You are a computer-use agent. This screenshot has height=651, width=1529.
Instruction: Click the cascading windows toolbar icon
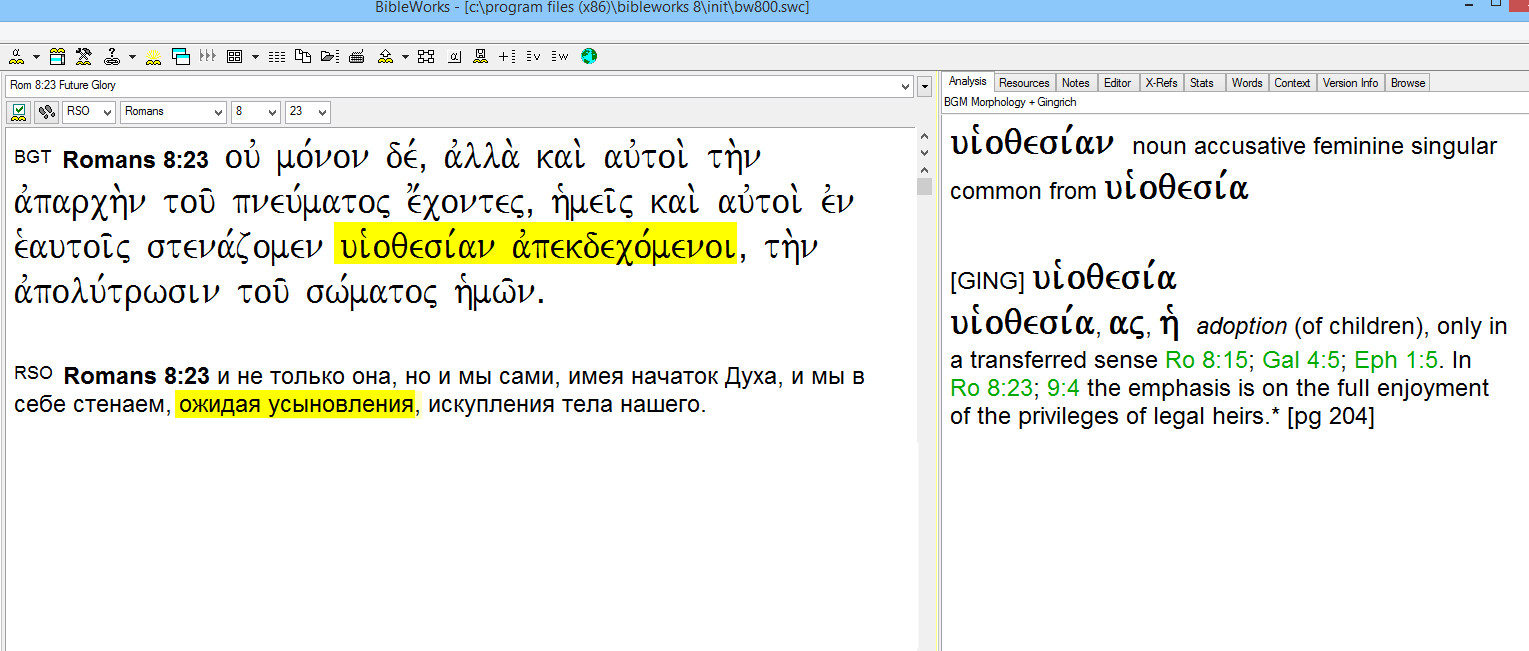pyautogui.click(x=181, y=56)
